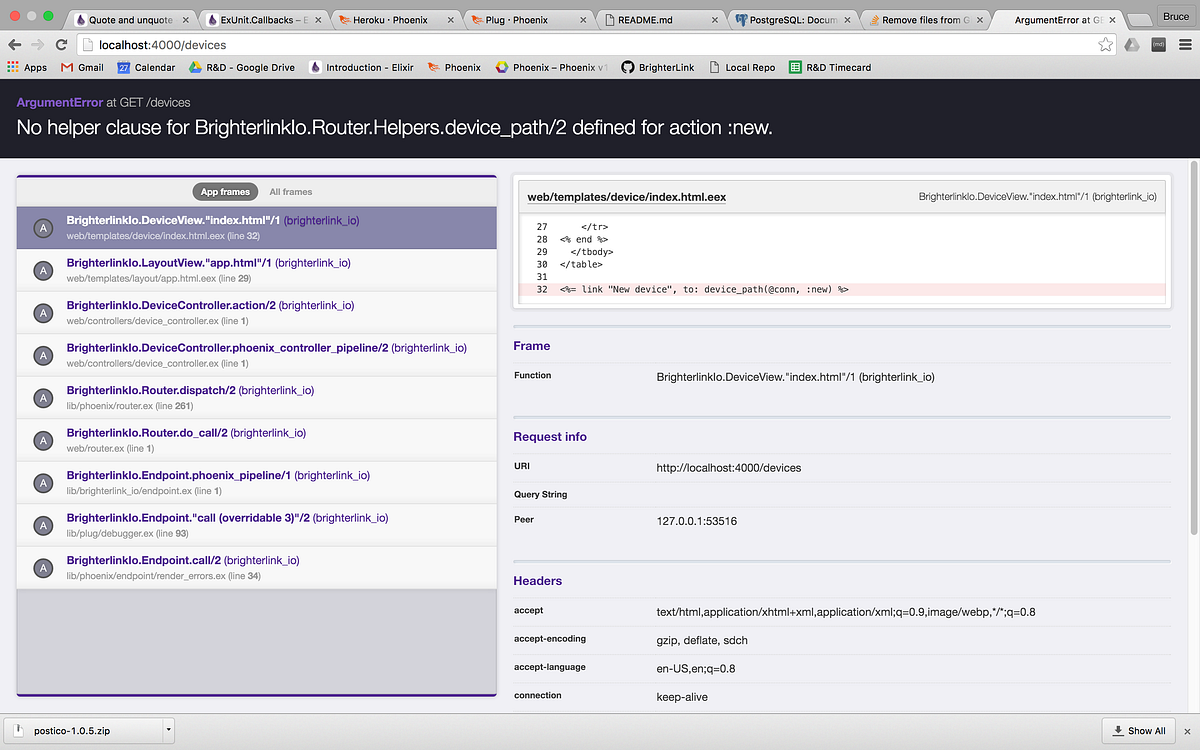Screen dimensions: 1200x750
Task: Switch to the Heroku Phoenix tab
Action: pos(383,17)
